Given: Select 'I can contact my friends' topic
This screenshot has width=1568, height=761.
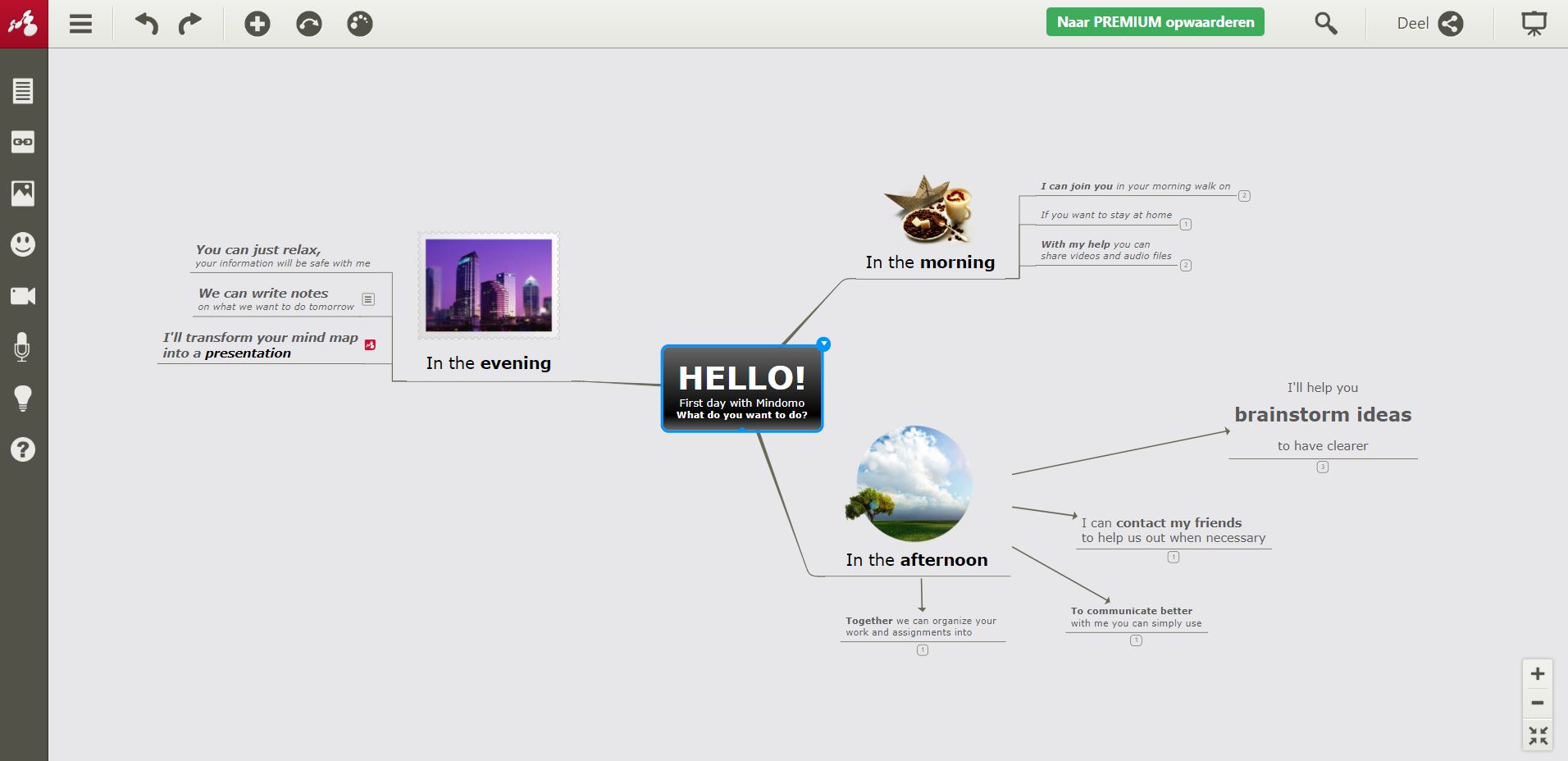Looking at the screenshot, I should (1173, 531).
